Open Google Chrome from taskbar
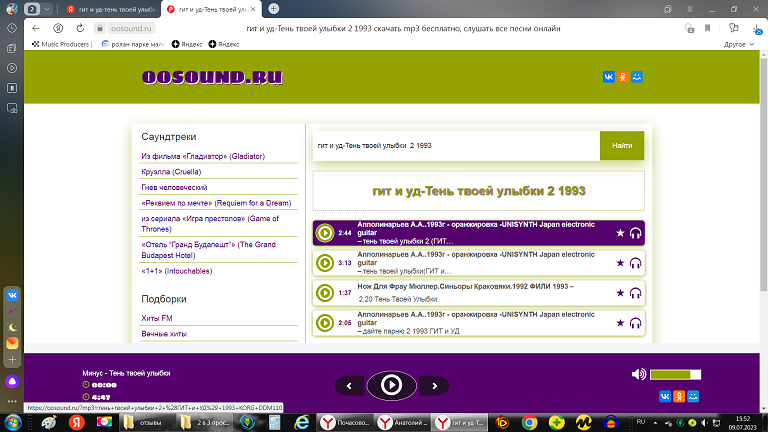This screenshot has height=432, width=768. coord(529,422)
